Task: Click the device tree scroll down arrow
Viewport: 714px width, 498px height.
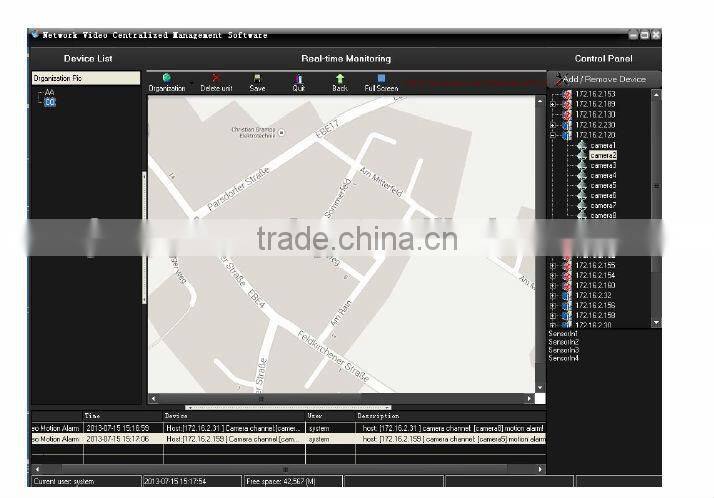Action: (x=656, y=323)
